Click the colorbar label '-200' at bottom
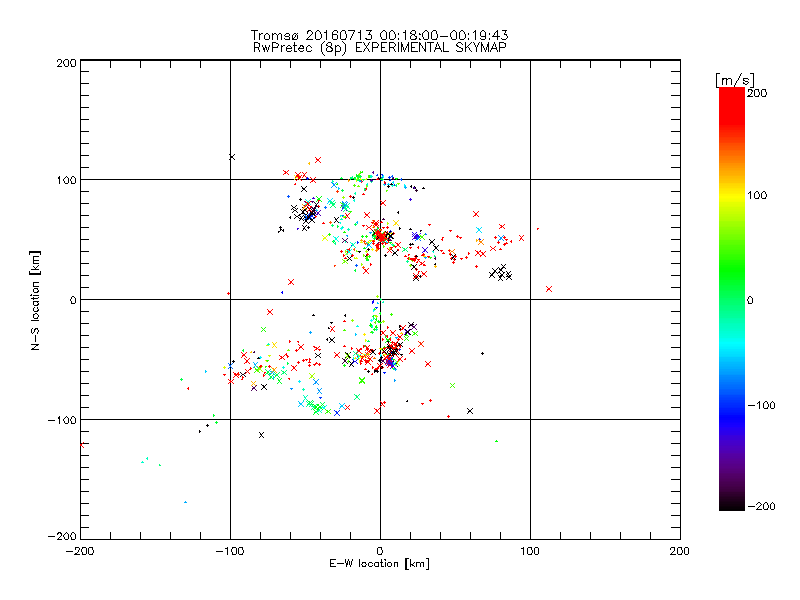The height and width of the screenshot is (600, 800). tap(761, 506)
